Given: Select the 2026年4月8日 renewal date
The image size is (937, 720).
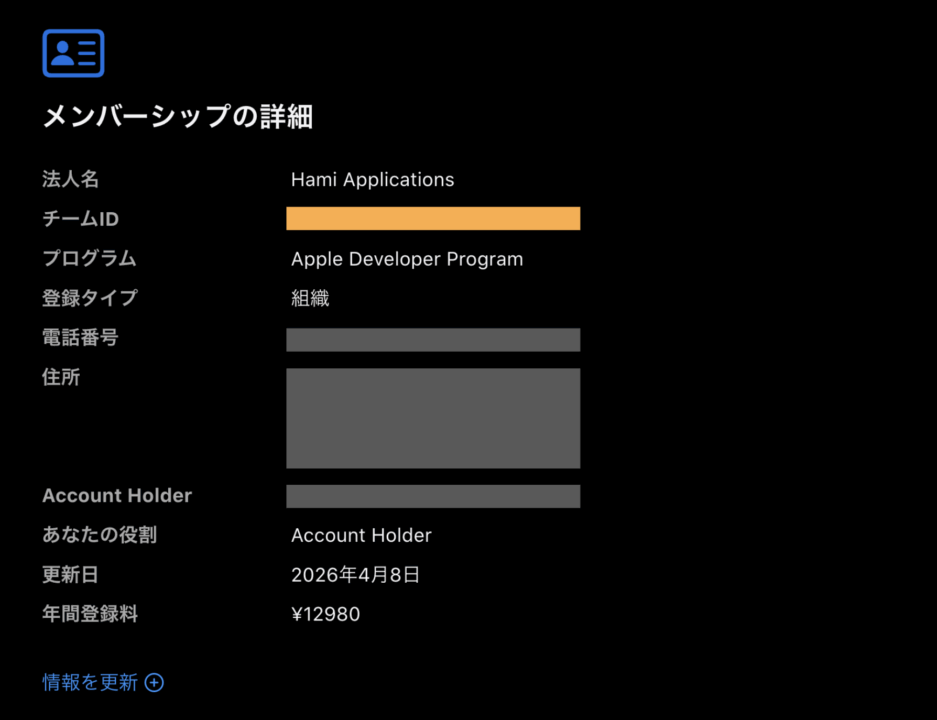Looking at the screenshot, I should [356, 575].
